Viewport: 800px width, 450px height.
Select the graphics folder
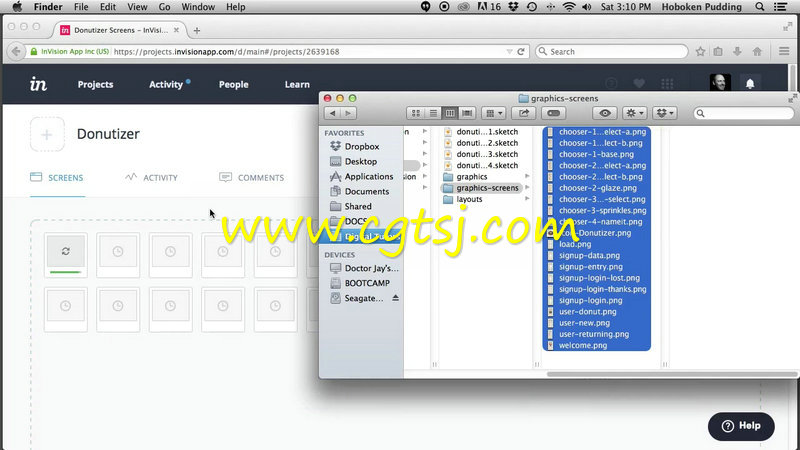point(471,177)
